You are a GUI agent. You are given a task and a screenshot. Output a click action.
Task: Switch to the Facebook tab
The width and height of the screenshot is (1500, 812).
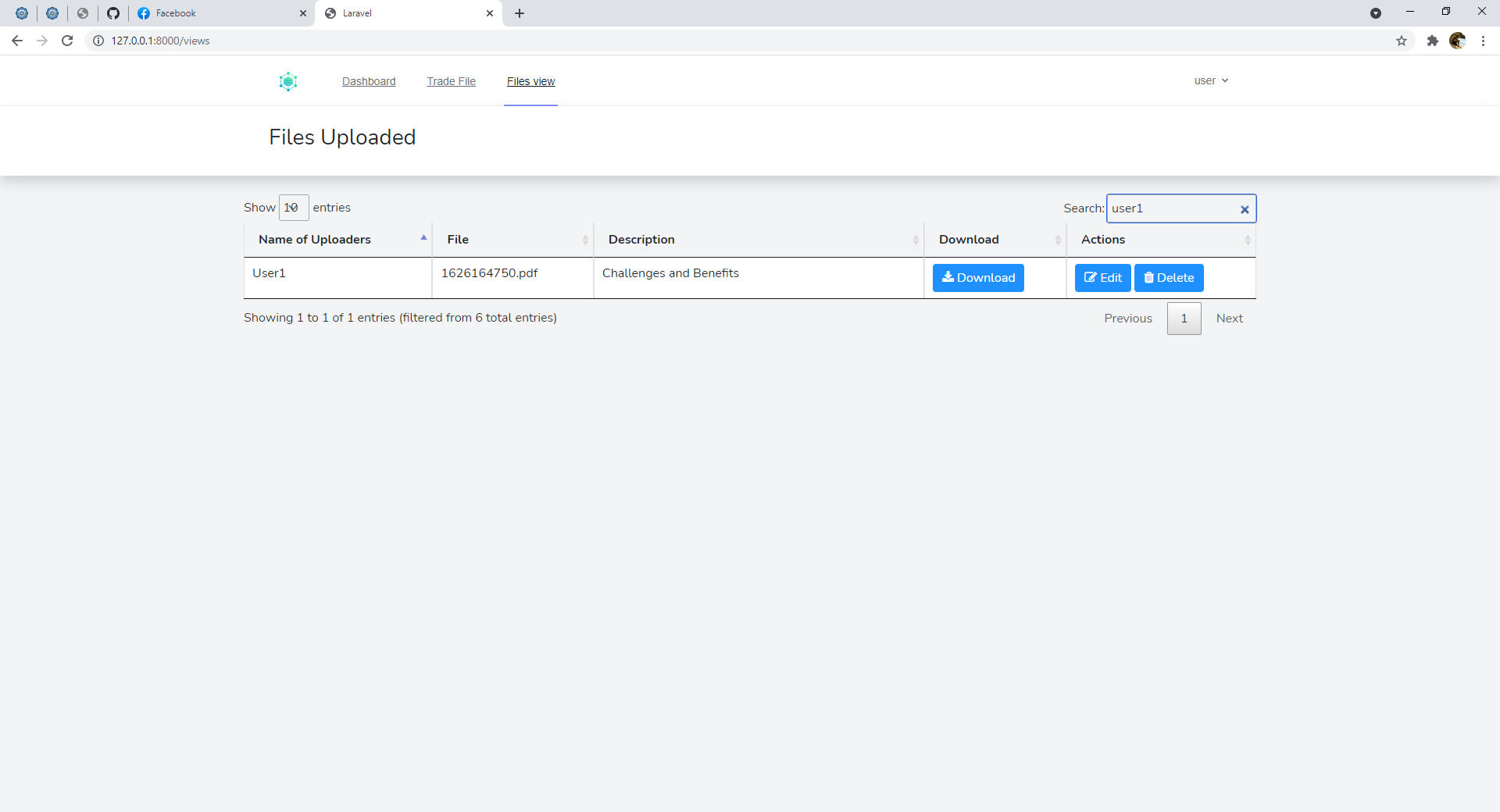click(222, 13)
